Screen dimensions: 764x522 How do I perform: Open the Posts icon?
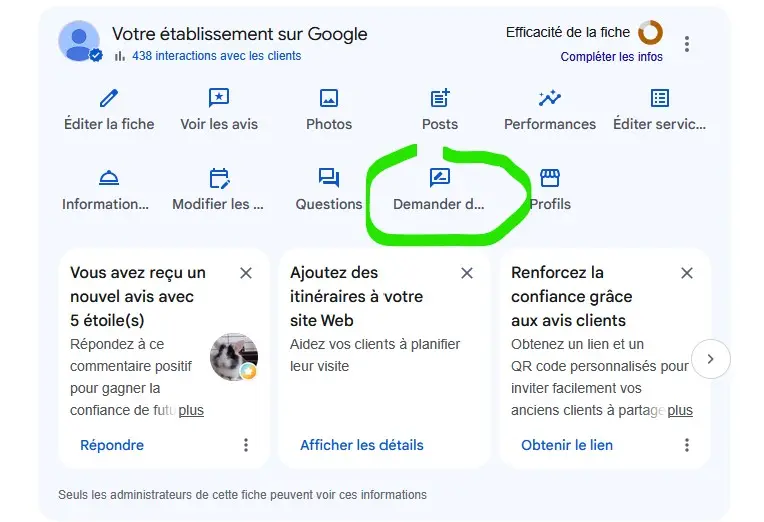440,98
